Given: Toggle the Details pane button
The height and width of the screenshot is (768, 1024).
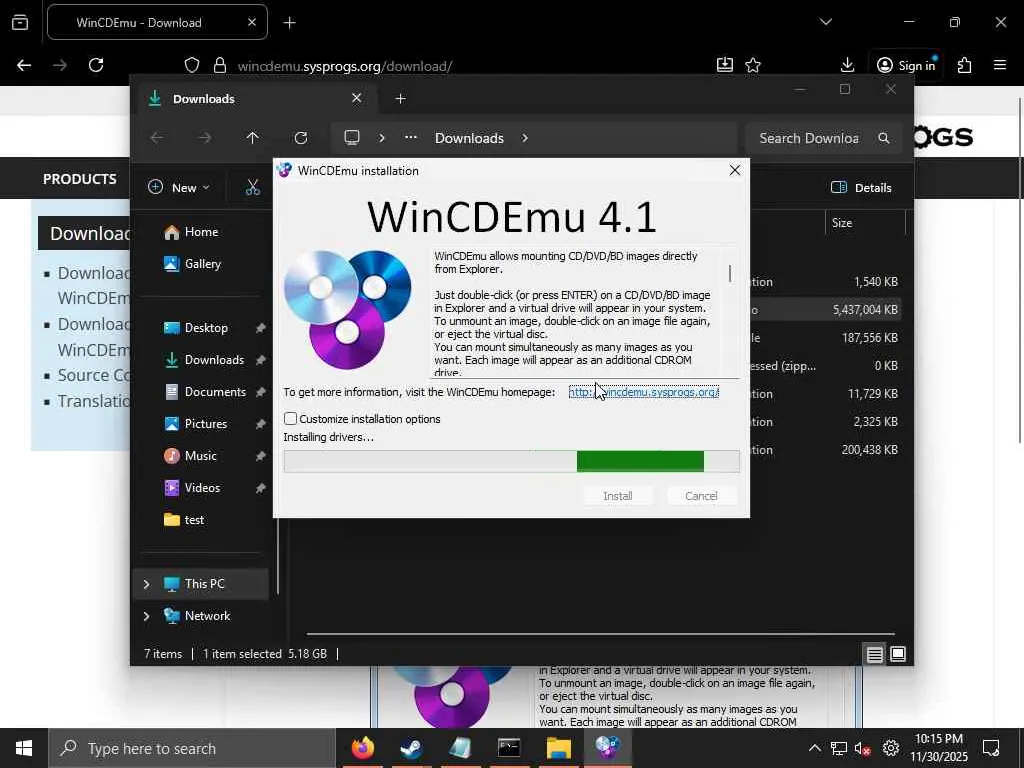Looking at the screenshot, I should click(x=861, y=187).
